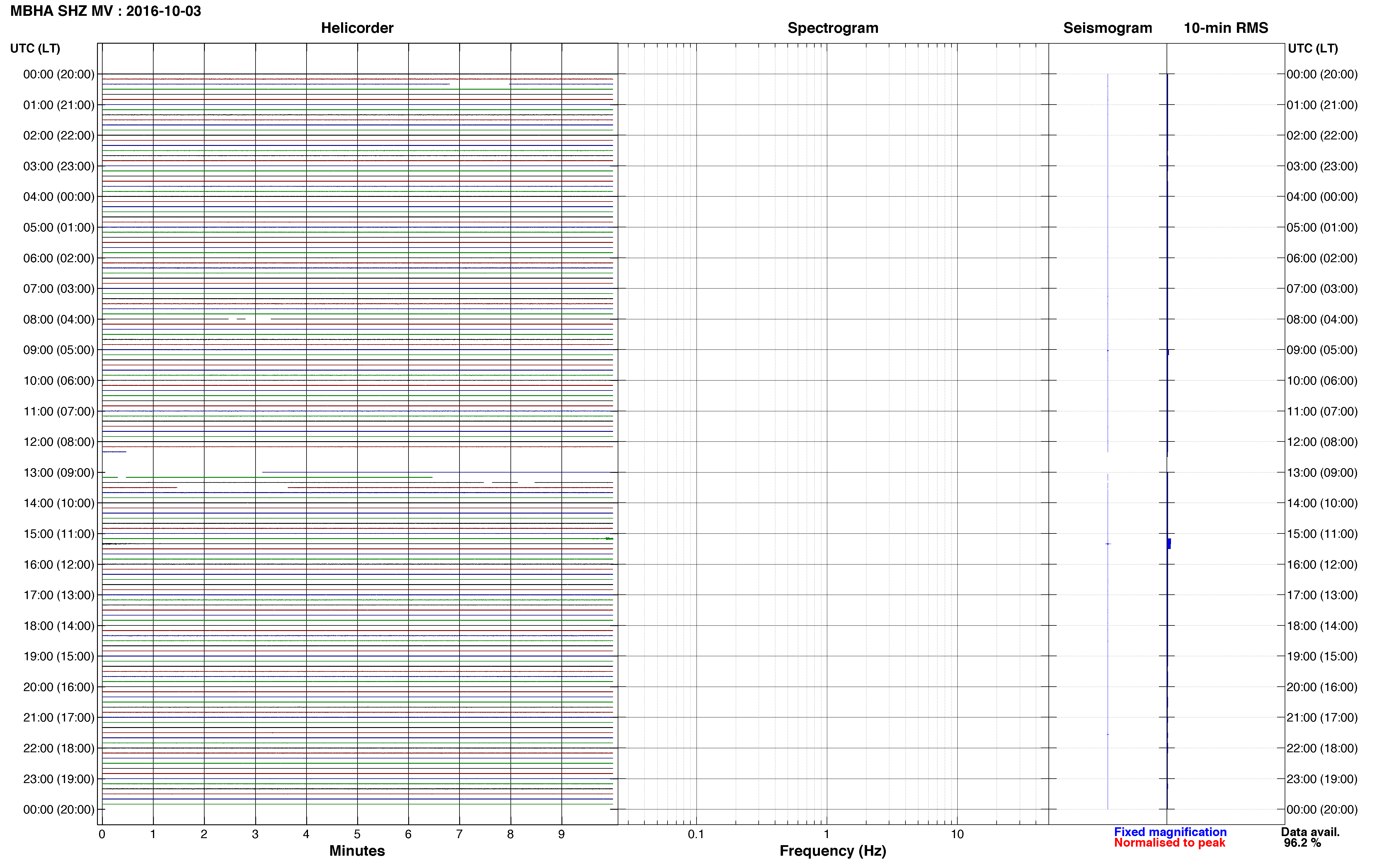Click the left 03:00 (23:00) time label
Viewport: 1389px width, 868px height.
(59, 166)
